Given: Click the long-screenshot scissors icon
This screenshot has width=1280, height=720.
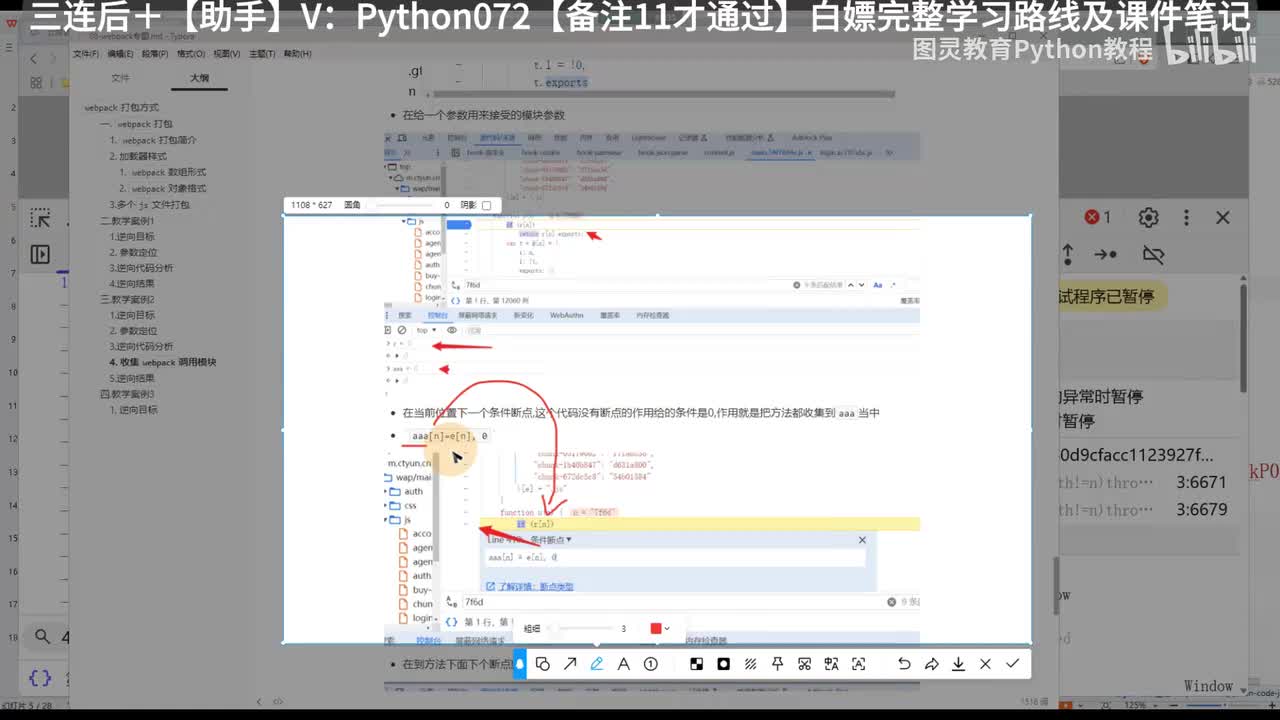Looking at the screenshot, I should pos(804,664).
